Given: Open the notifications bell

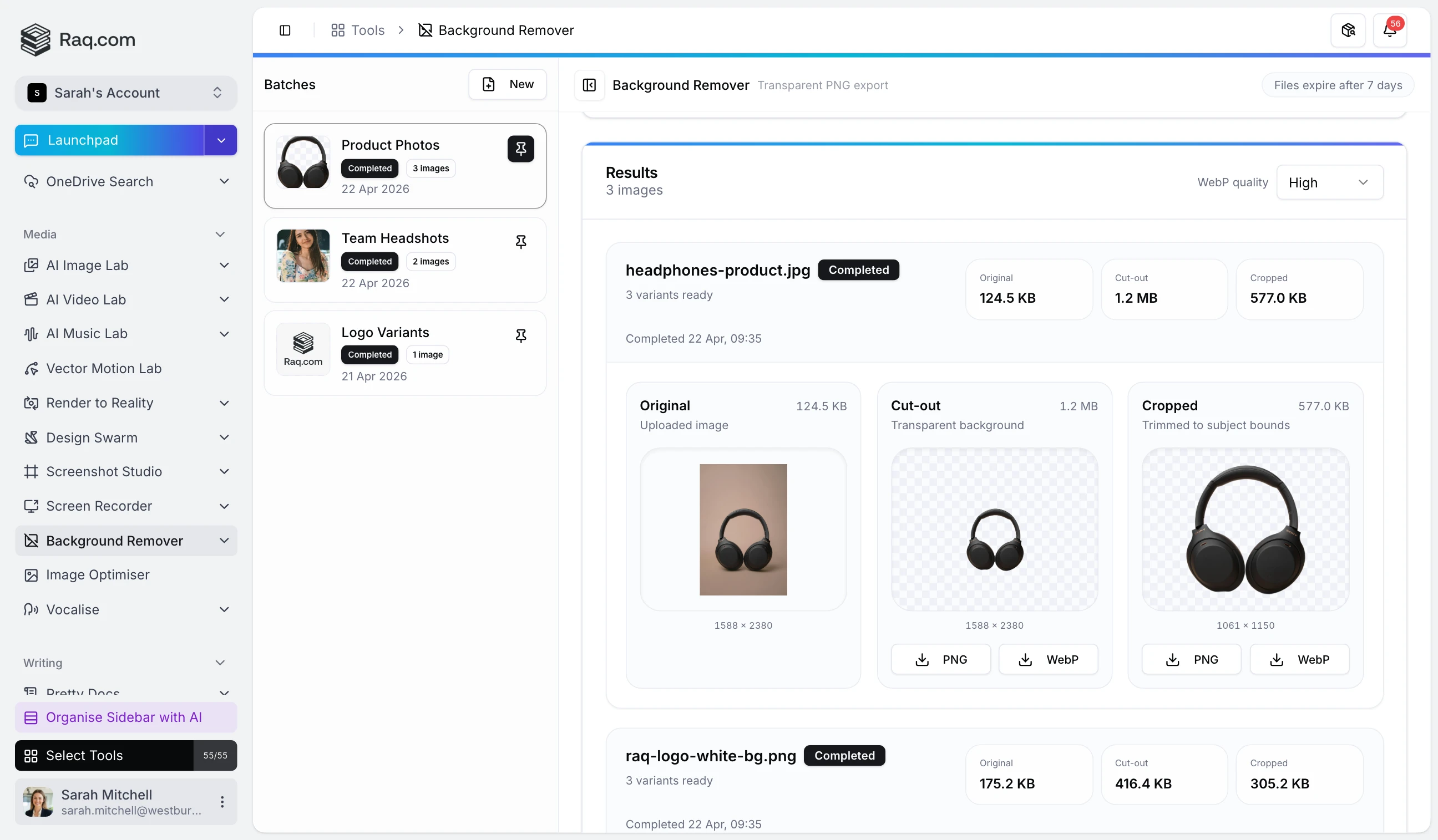Looking at the screenshot, I should click(x=1390, y=30).
